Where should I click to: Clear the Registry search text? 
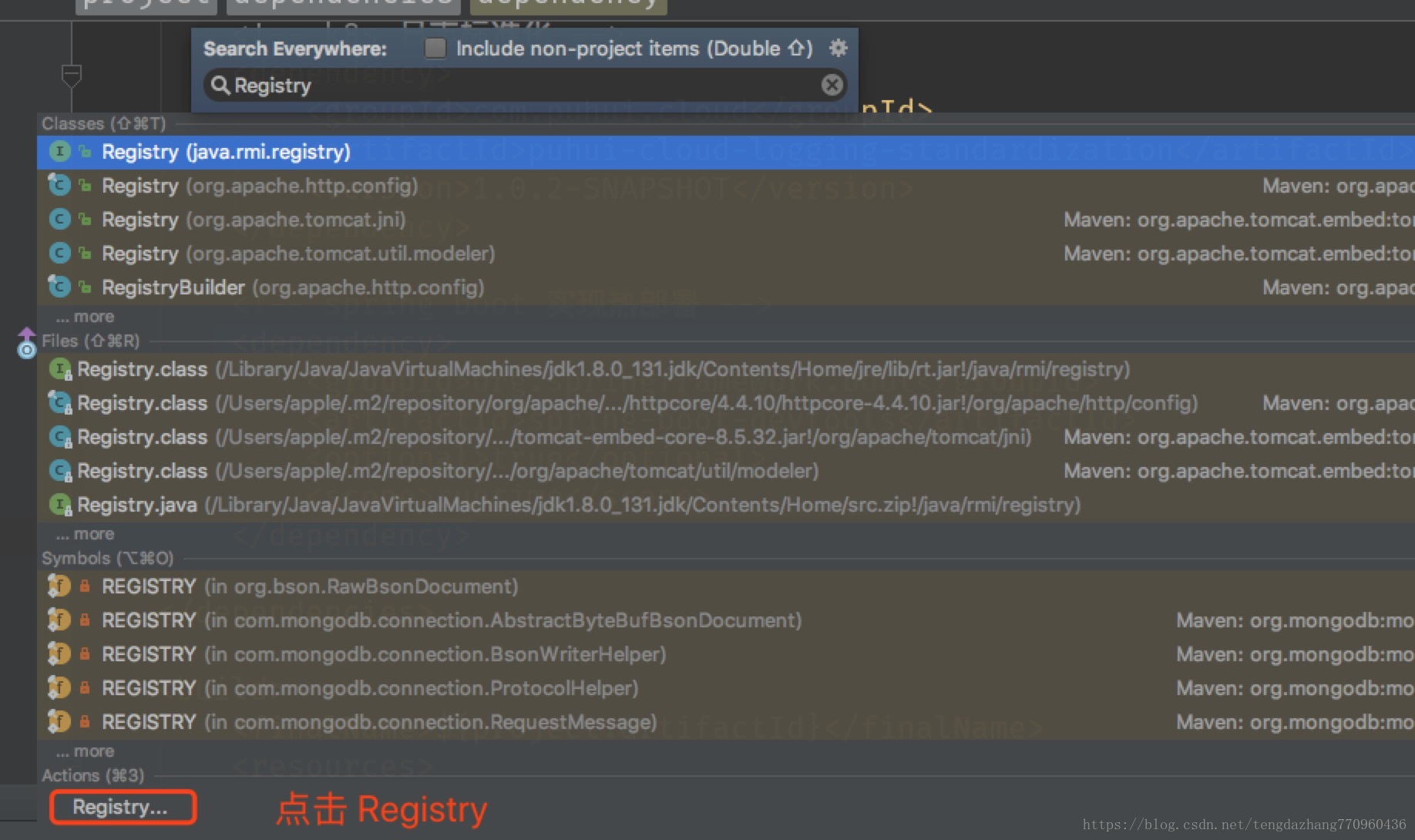[x=832, y=85]
